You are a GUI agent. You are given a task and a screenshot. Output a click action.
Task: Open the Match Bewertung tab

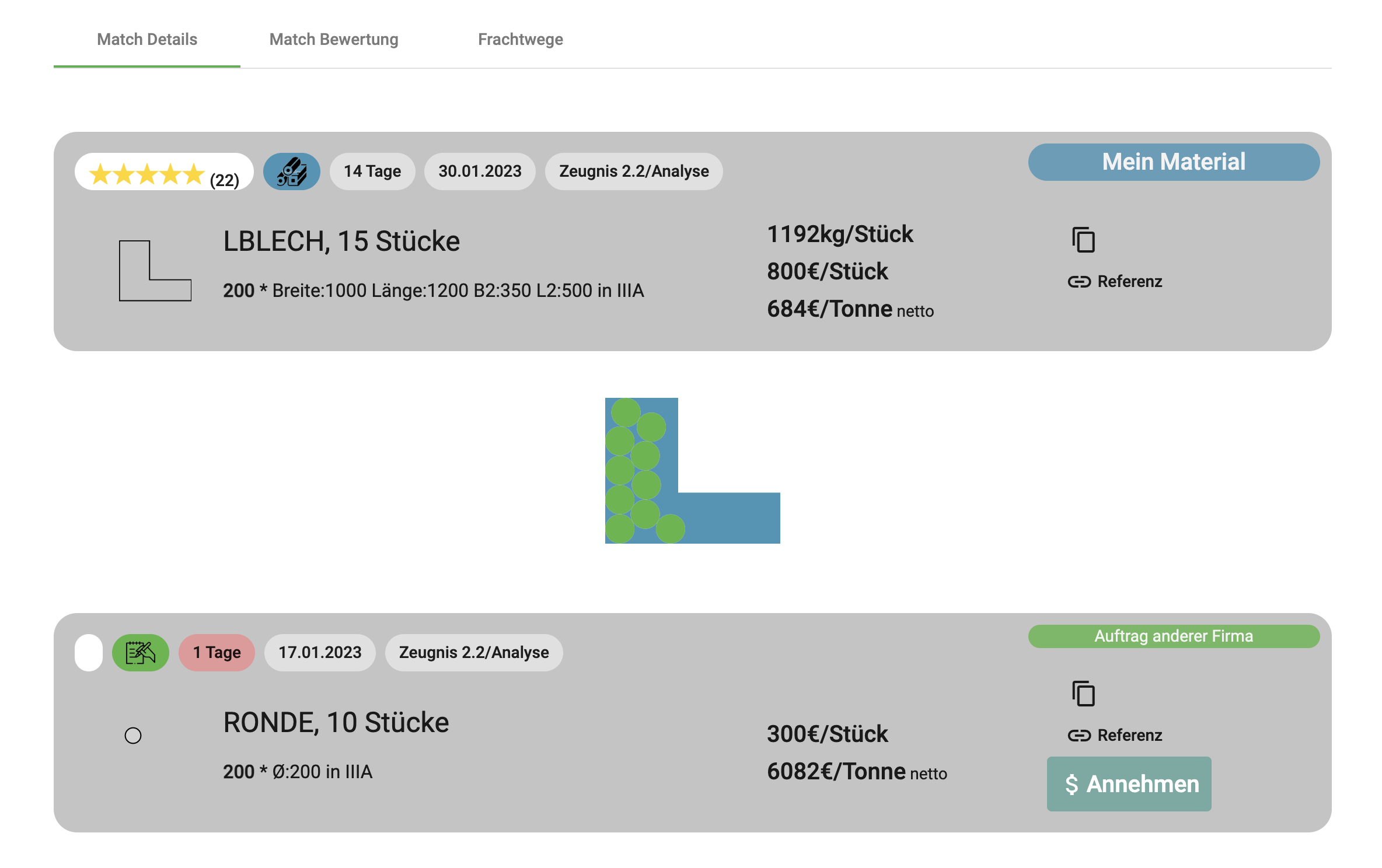click(334, 40)
